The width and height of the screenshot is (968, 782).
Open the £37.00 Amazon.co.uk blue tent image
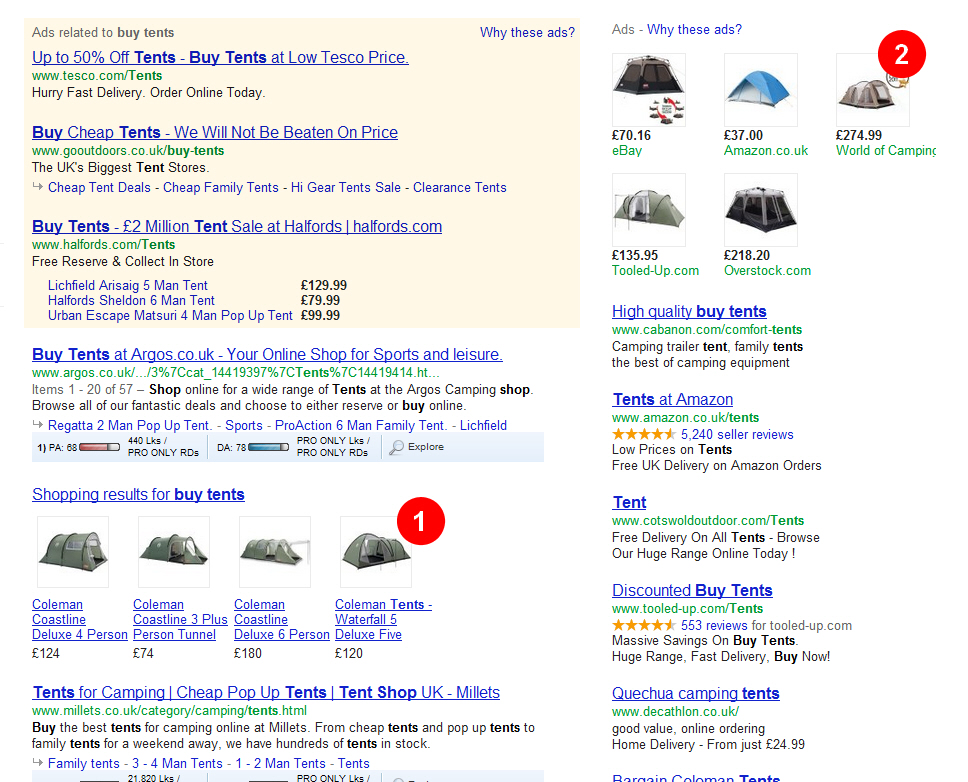tap(761, 90)
